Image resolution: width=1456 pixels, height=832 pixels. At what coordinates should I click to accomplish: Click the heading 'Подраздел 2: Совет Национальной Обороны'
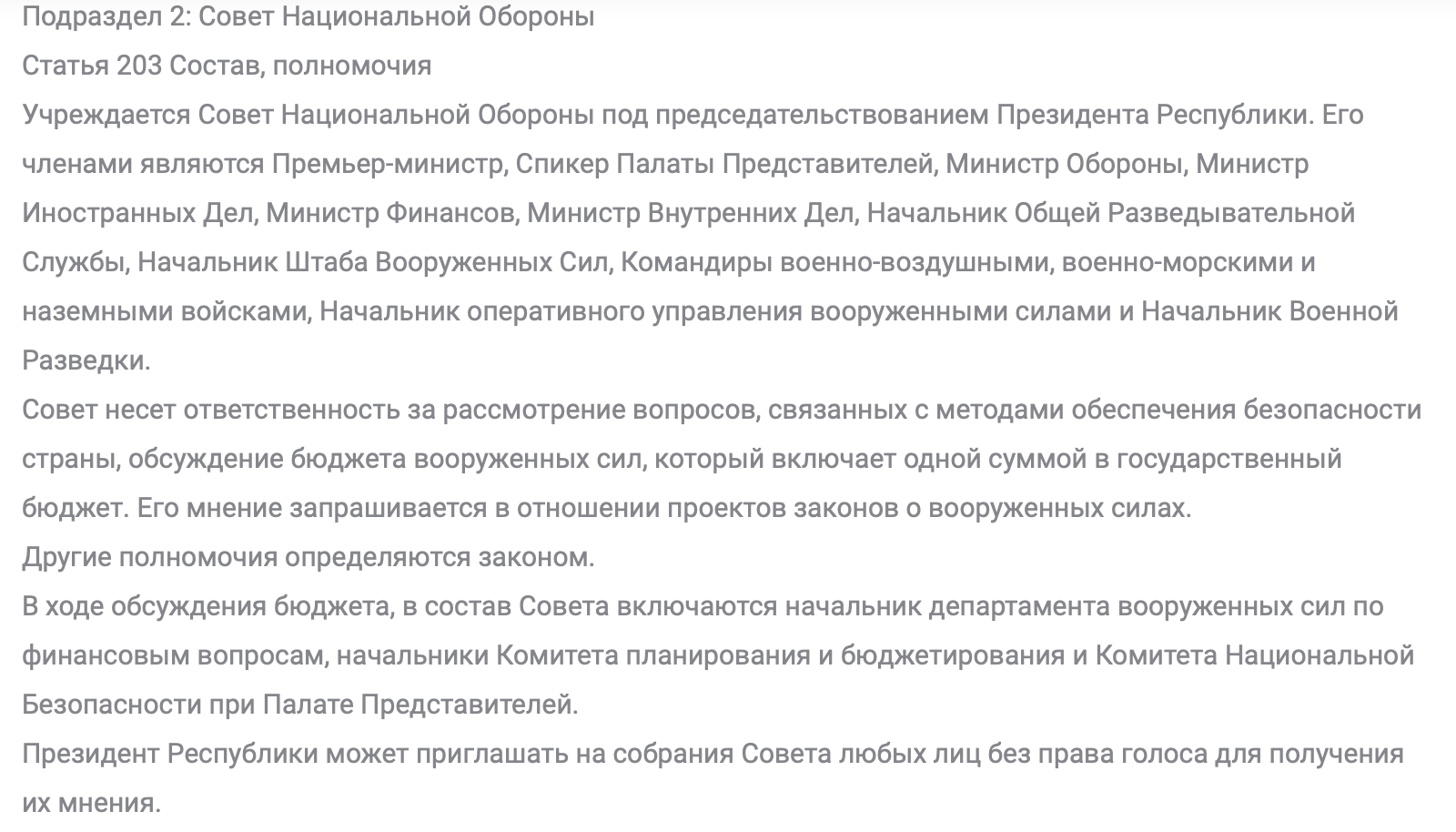pyautogui.click(x=308, y=16)
